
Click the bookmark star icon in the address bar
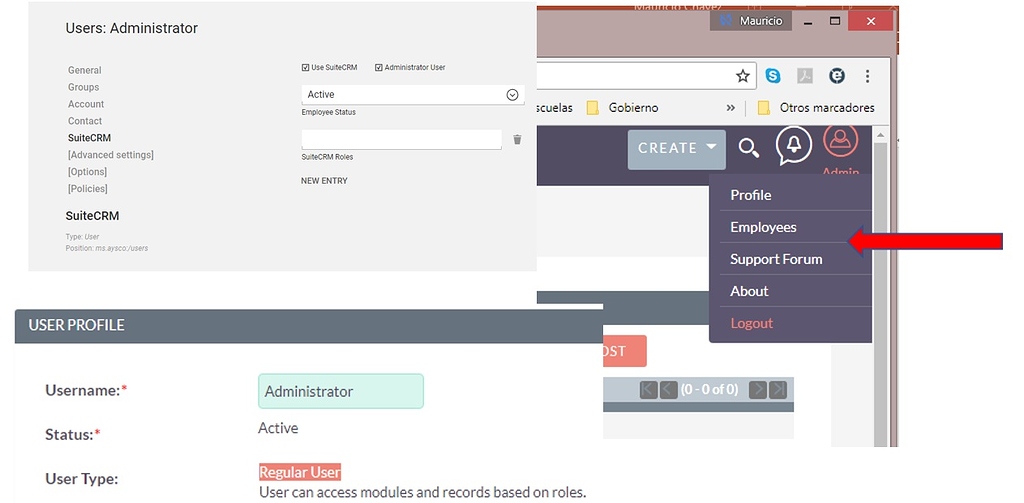click(743, 76)
